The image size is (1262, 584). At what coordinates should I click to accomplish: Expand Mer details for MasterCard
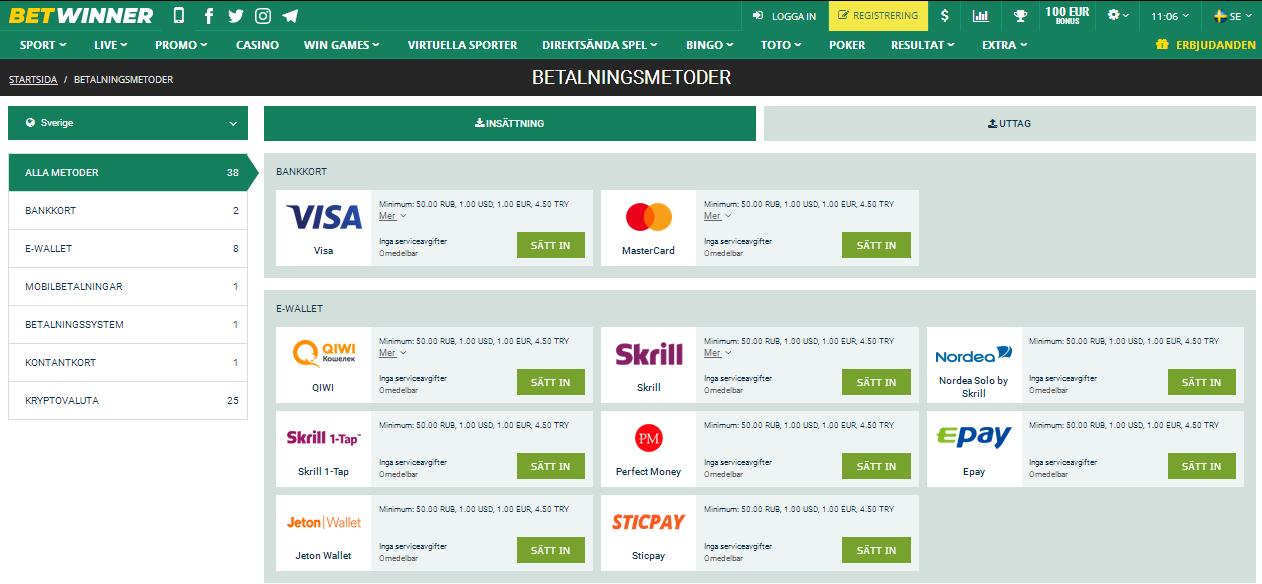pos(717,216)
